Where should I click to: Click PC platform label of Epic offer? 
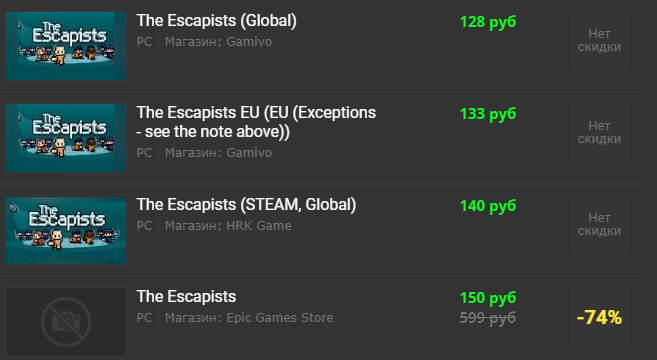pyautogui.click(x=144, y=318)
